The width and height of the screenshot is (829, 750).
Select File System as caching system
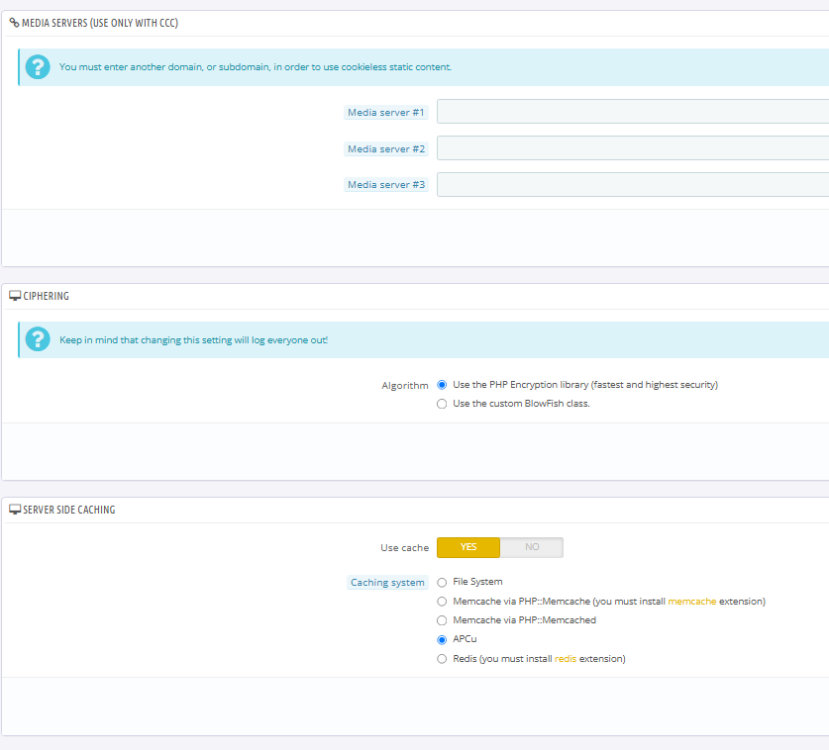point(442,582)
